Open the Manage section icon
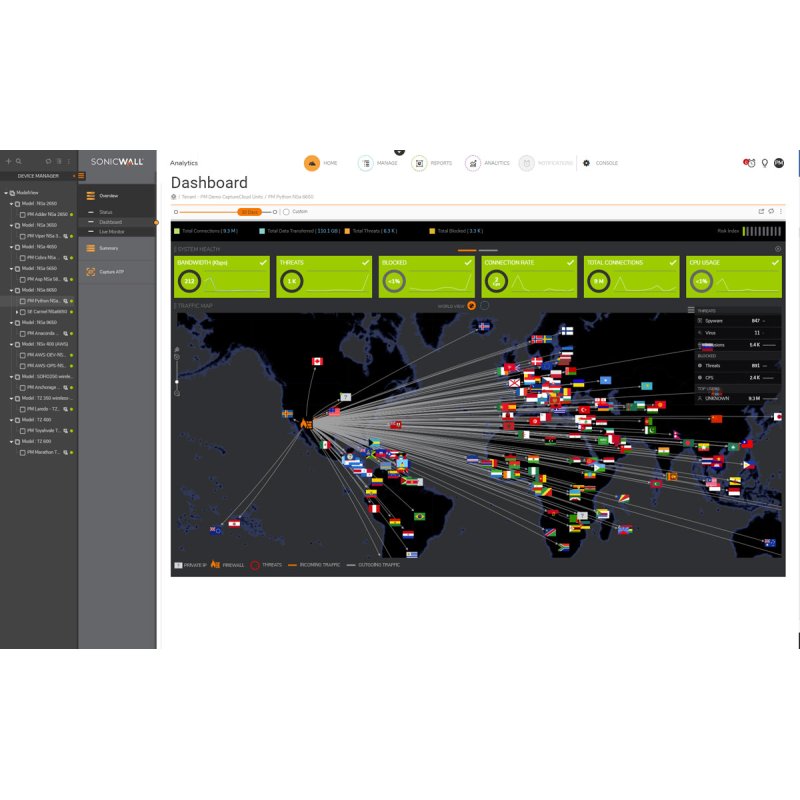800x800 pixels. [x=364, y=162]
